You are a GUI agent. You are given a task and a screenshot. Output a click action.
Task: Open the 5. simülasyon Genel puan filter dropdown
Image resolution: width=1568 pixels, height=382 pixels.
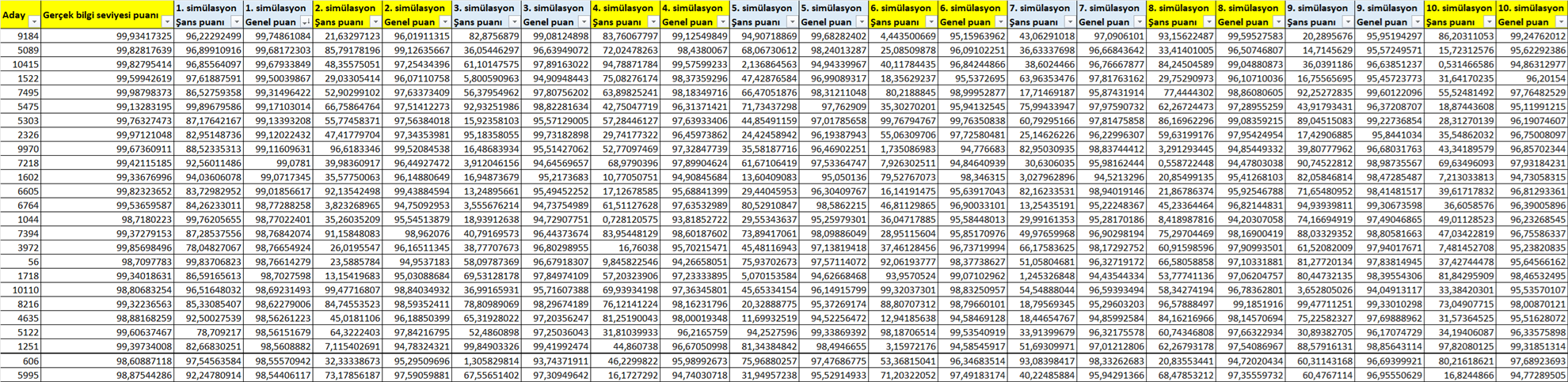(x=862, y=22)
